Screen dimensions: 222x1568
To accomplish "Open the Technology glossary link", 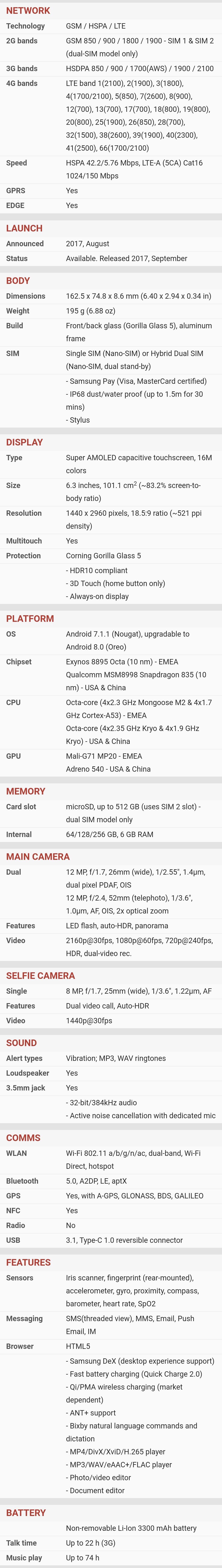I will [25, 26].
